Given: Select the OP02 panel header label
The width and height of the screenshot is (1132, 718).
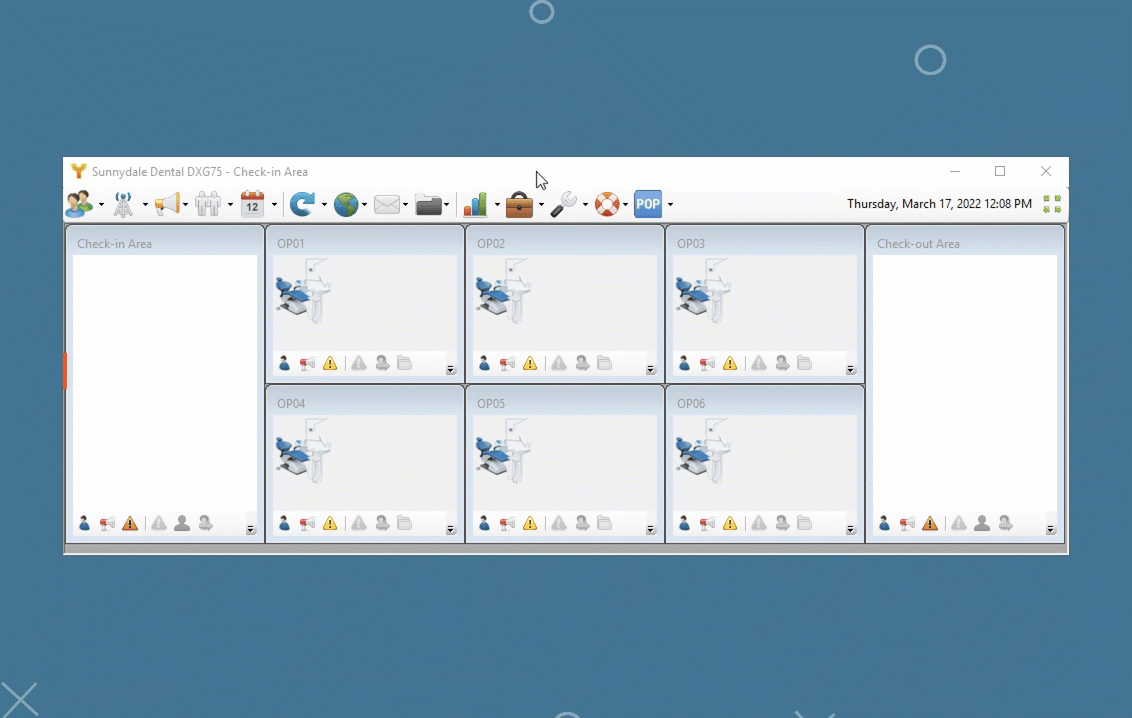Looking at the screenshot, I should tap(491, 244).
